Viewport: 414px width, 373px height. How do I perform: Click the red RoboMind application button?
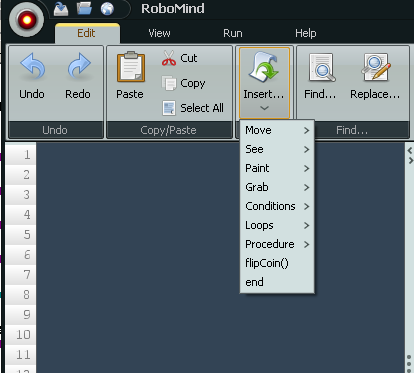pos(26,20)
